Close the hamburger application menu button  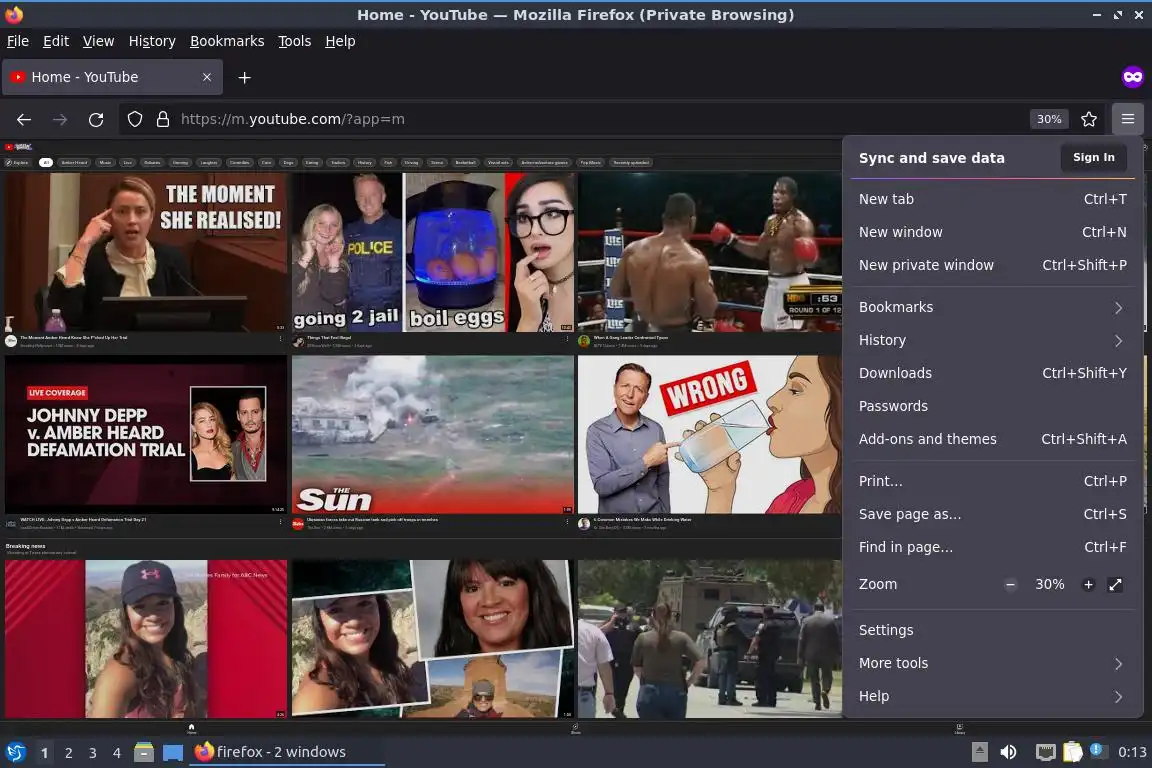(x=1128, y=119)
